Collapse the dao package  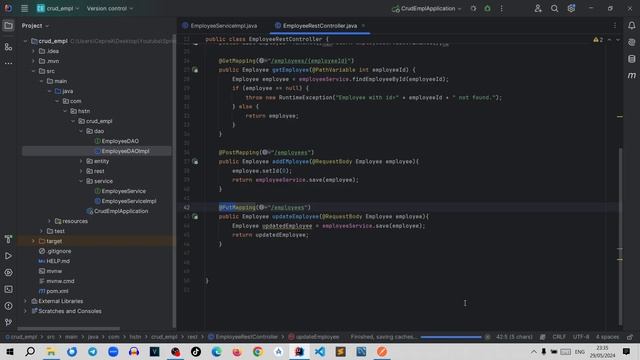[81, 131]
